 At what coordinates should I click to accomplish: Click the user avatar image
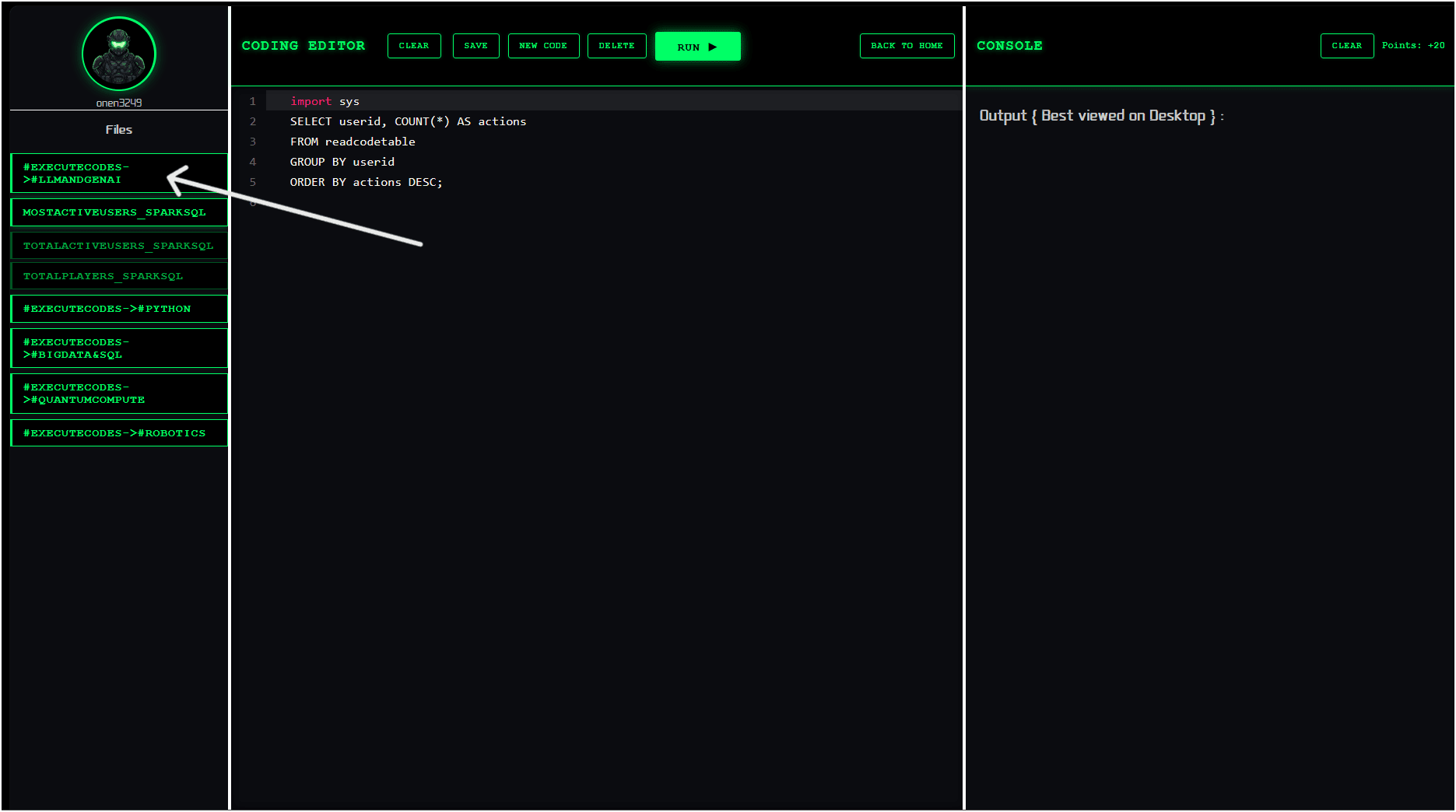(x=119, y=54)
